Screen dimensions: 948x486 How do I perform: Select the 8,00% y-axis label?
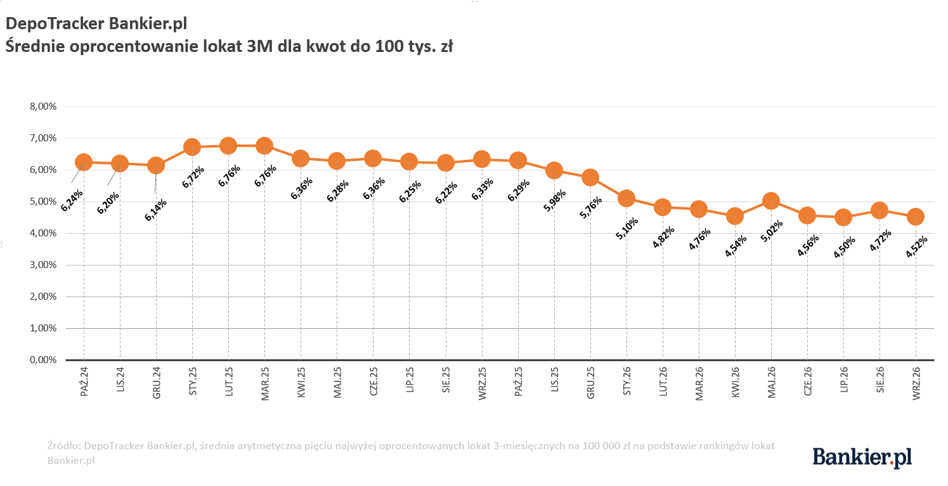tap(43, 106)
